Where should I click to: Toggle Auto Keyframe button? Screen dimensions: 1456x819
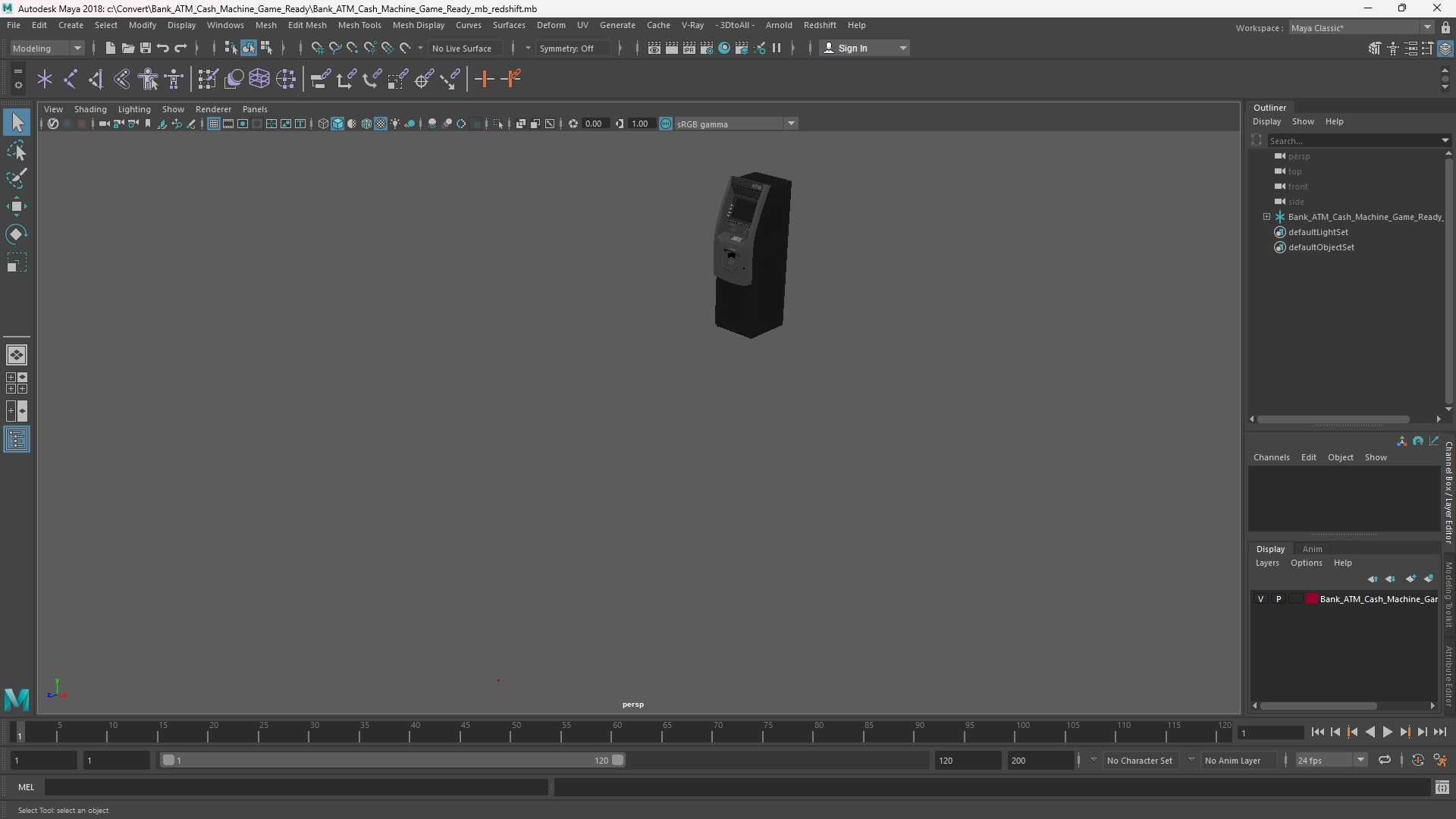point(1417,760)
